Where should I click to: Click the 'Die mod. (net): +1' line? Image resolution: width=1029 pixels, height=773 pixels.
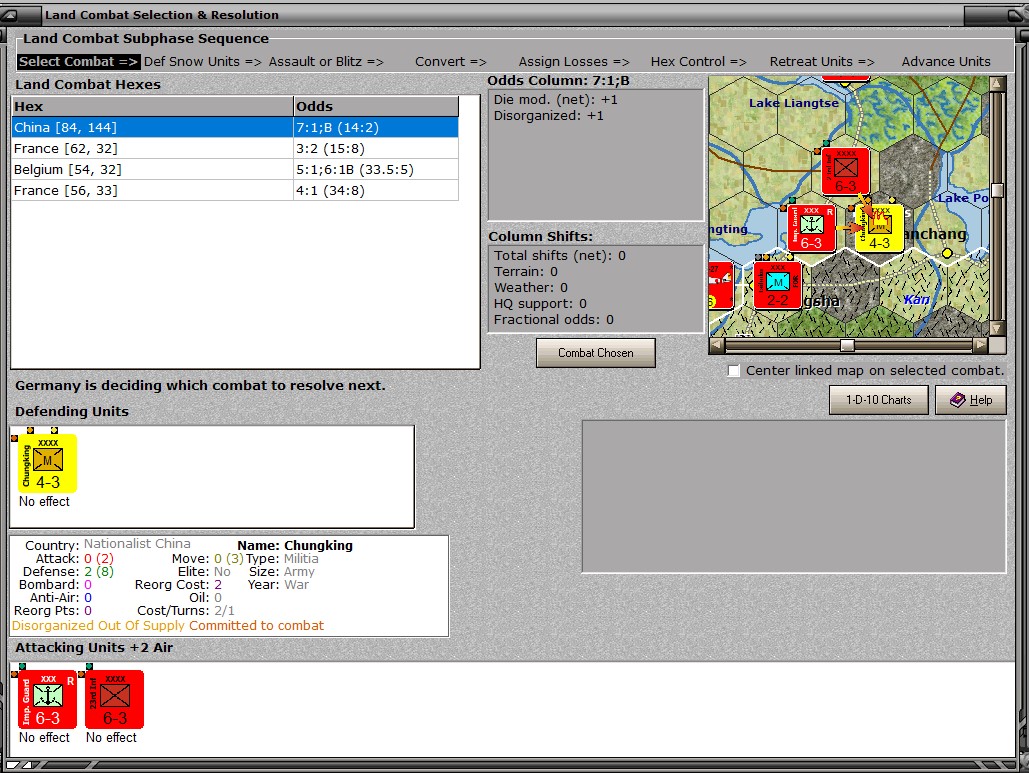point(556,100)
